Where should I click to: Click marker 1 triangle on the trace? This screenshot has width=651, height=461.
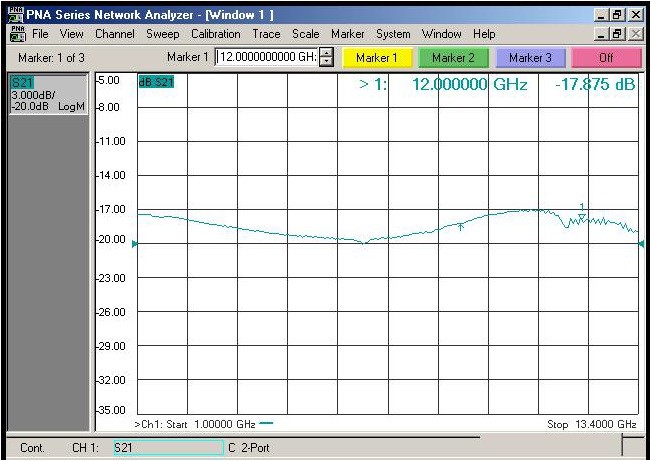(582, 217)
